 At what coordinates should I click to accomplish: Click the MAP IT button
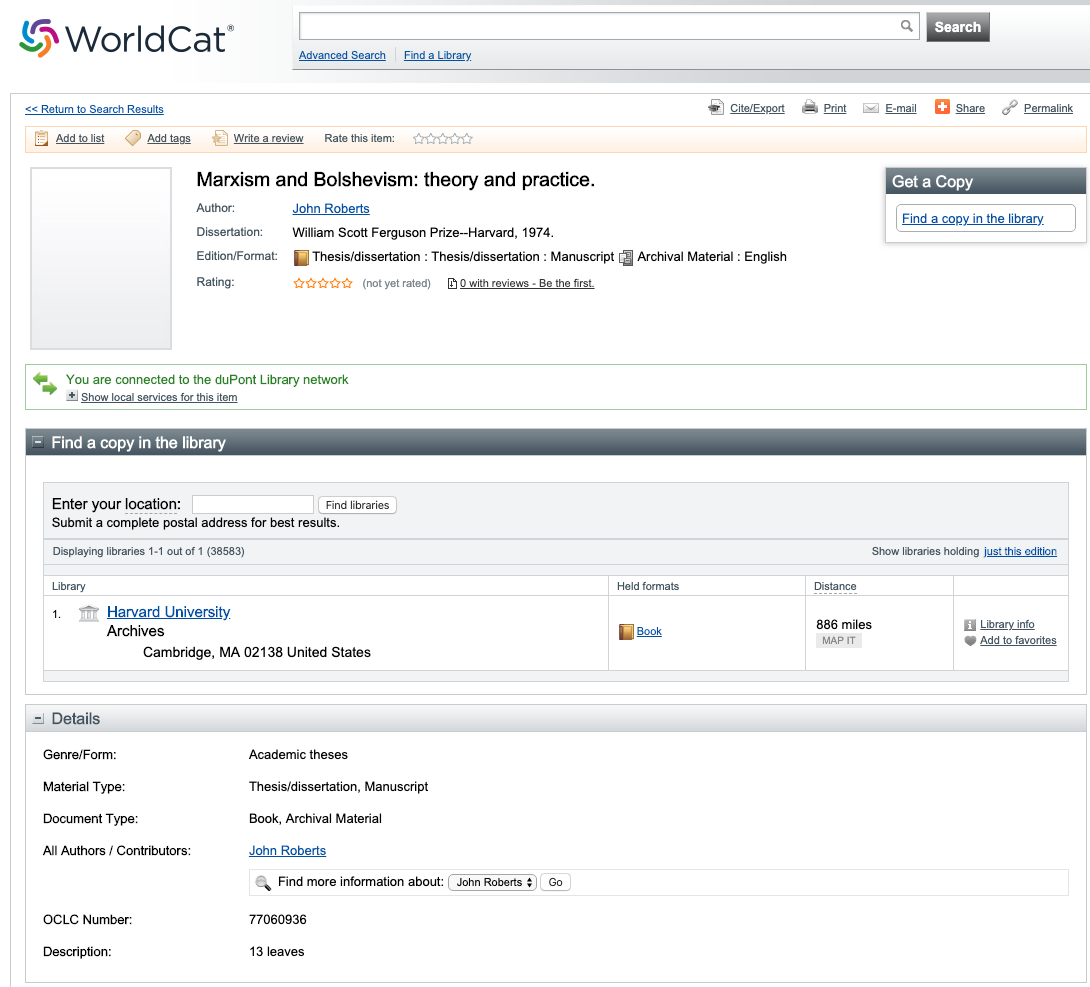pos(838,641)
